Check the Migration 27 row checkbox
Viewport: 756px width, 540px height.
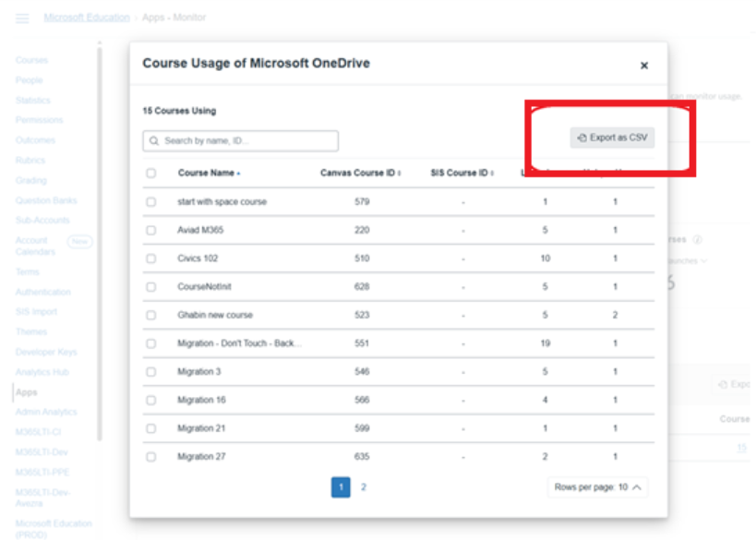(151, 457)
